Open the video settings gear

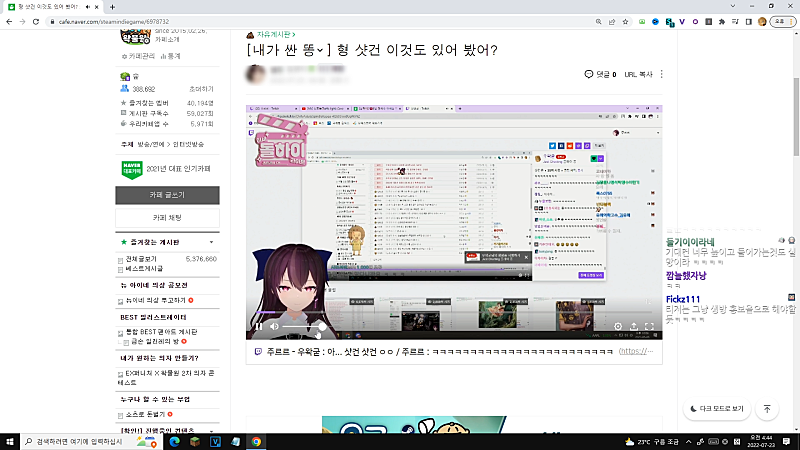click(618, 326)
